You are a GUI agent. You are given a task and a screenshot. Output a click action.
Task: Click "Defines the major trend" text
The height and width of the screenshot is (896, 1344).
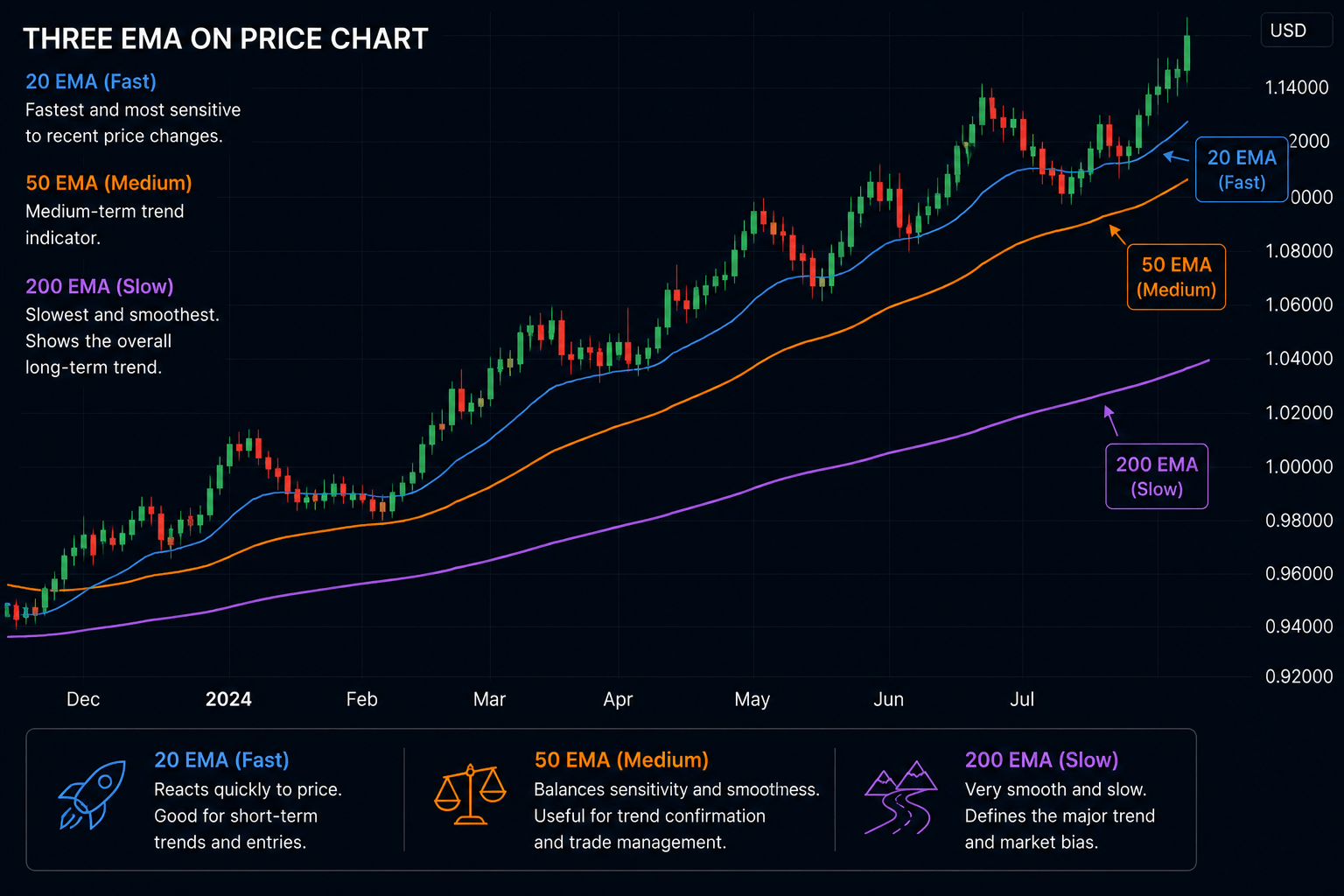point(1060,816)
